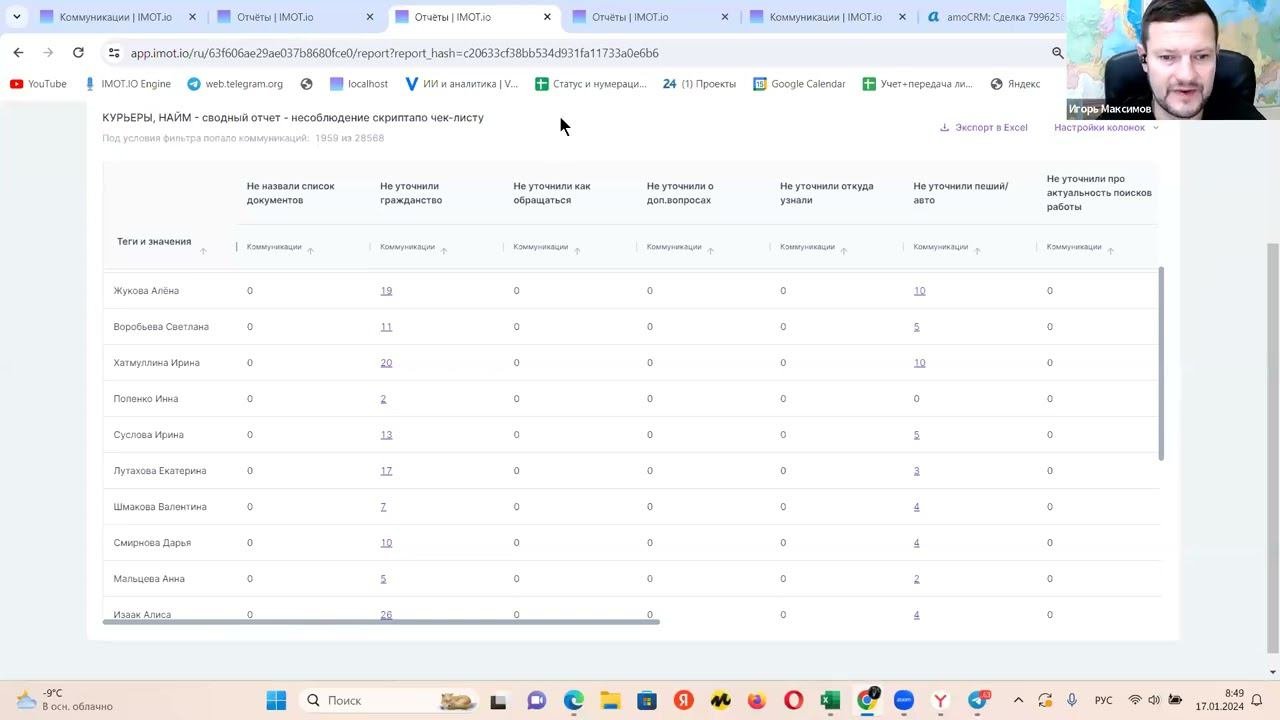Image resolution: width=1280 pixels, height=720 pixels.
Task: Open Жукова Алёна's 19 citizenship communications
Action: [386, 291]
